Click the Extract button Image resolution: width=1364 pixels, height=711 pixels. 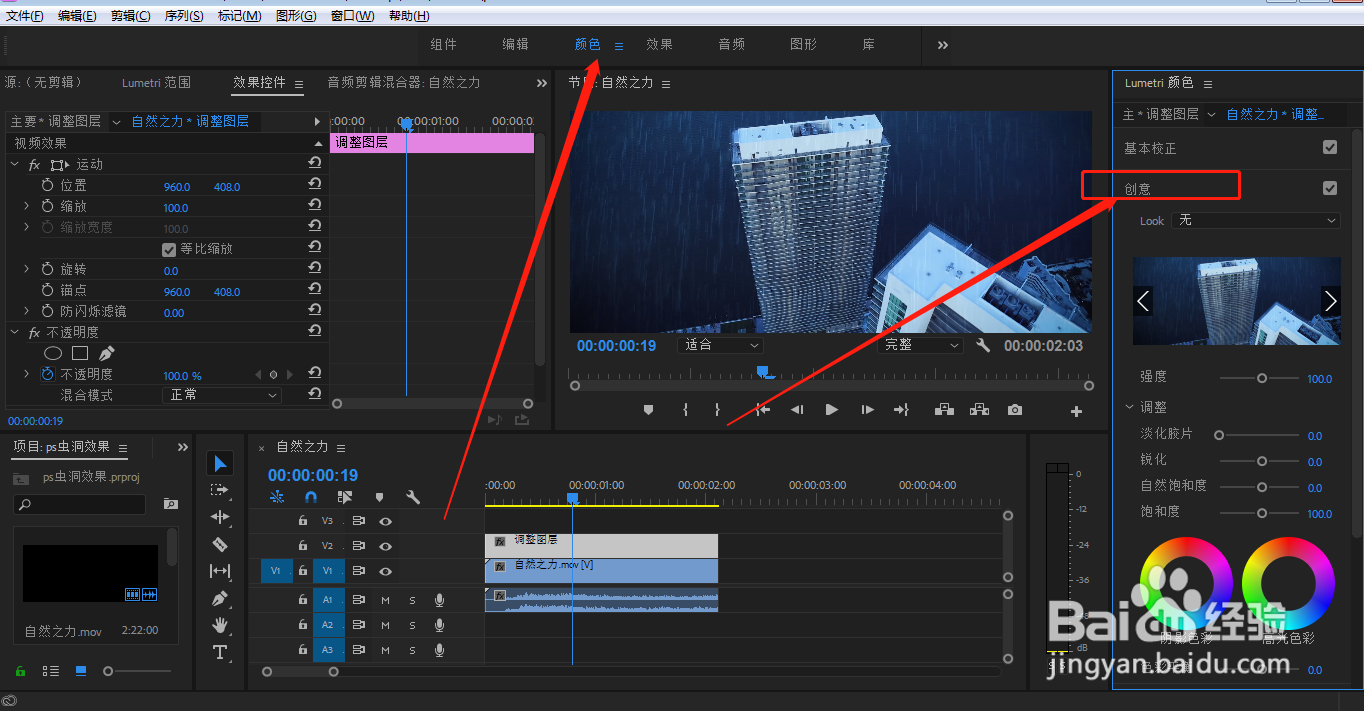979,410
